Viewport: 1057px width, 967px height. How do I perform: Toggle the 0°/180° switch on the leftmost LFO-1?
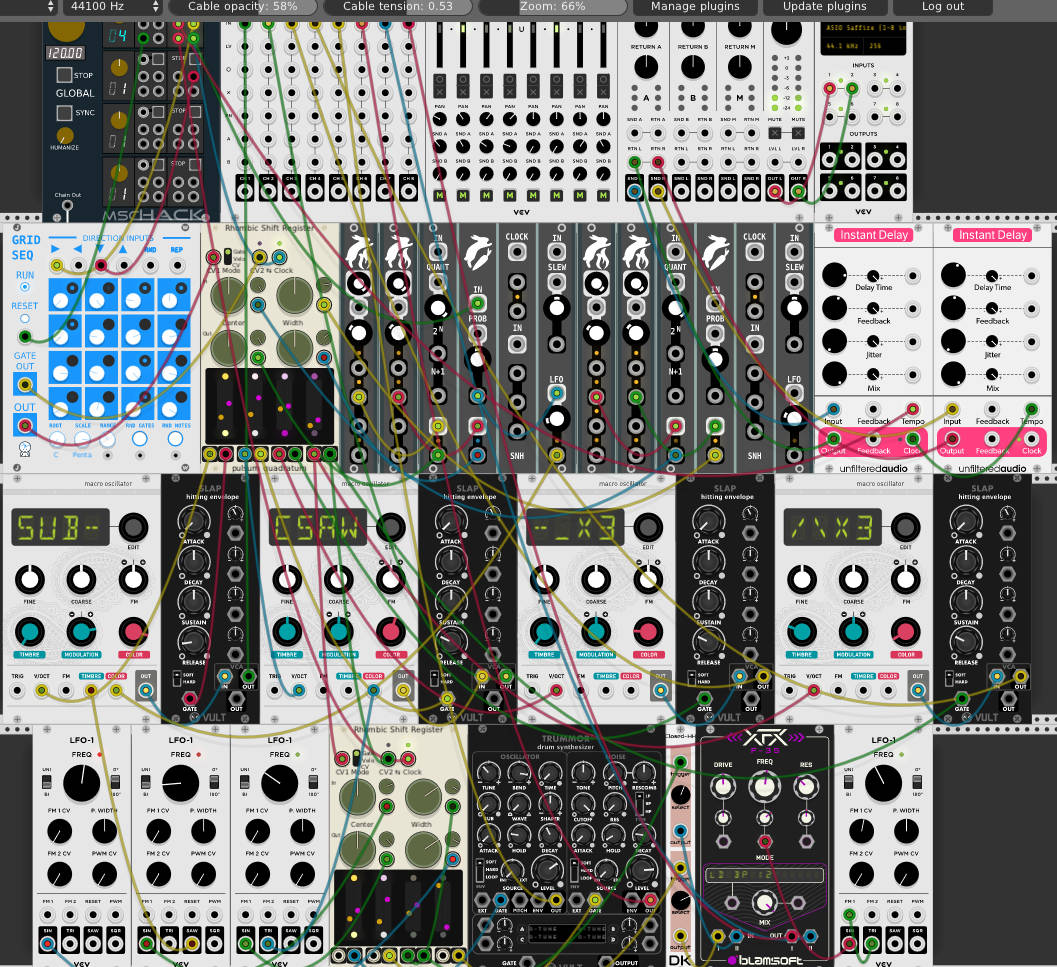click(x=115, y=782)
